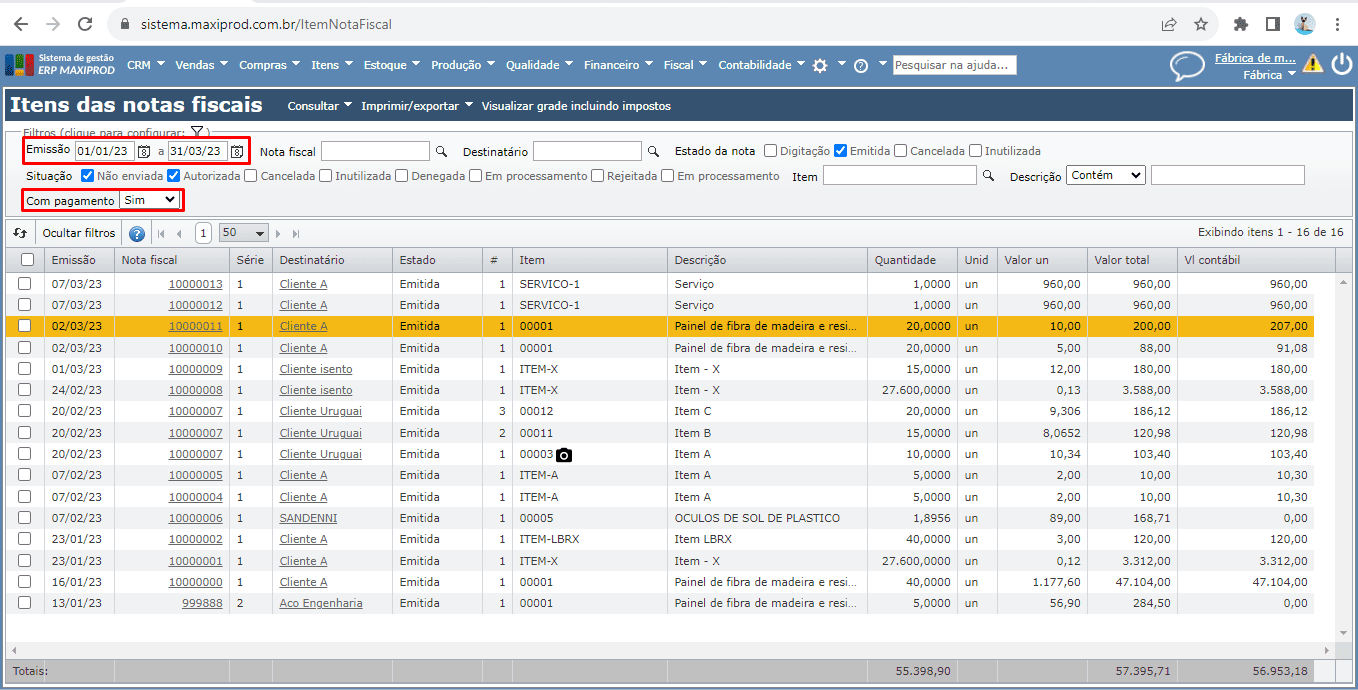Screen dimensions: 1358x690
Task: Click the filter funnel configuration icon
Action: [197, 132]
